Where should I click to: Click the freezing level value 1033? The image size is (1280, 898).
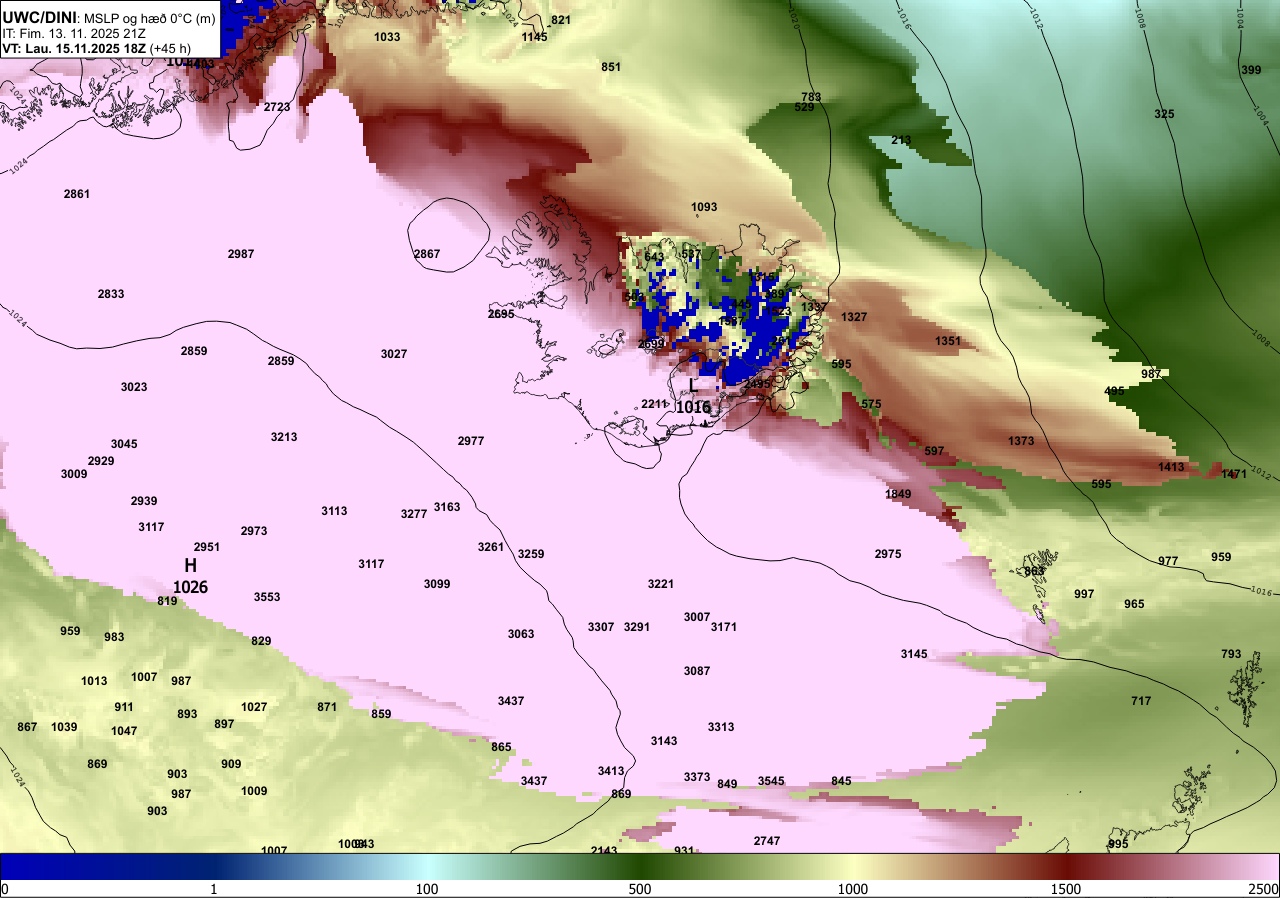(x=387, y=37)
